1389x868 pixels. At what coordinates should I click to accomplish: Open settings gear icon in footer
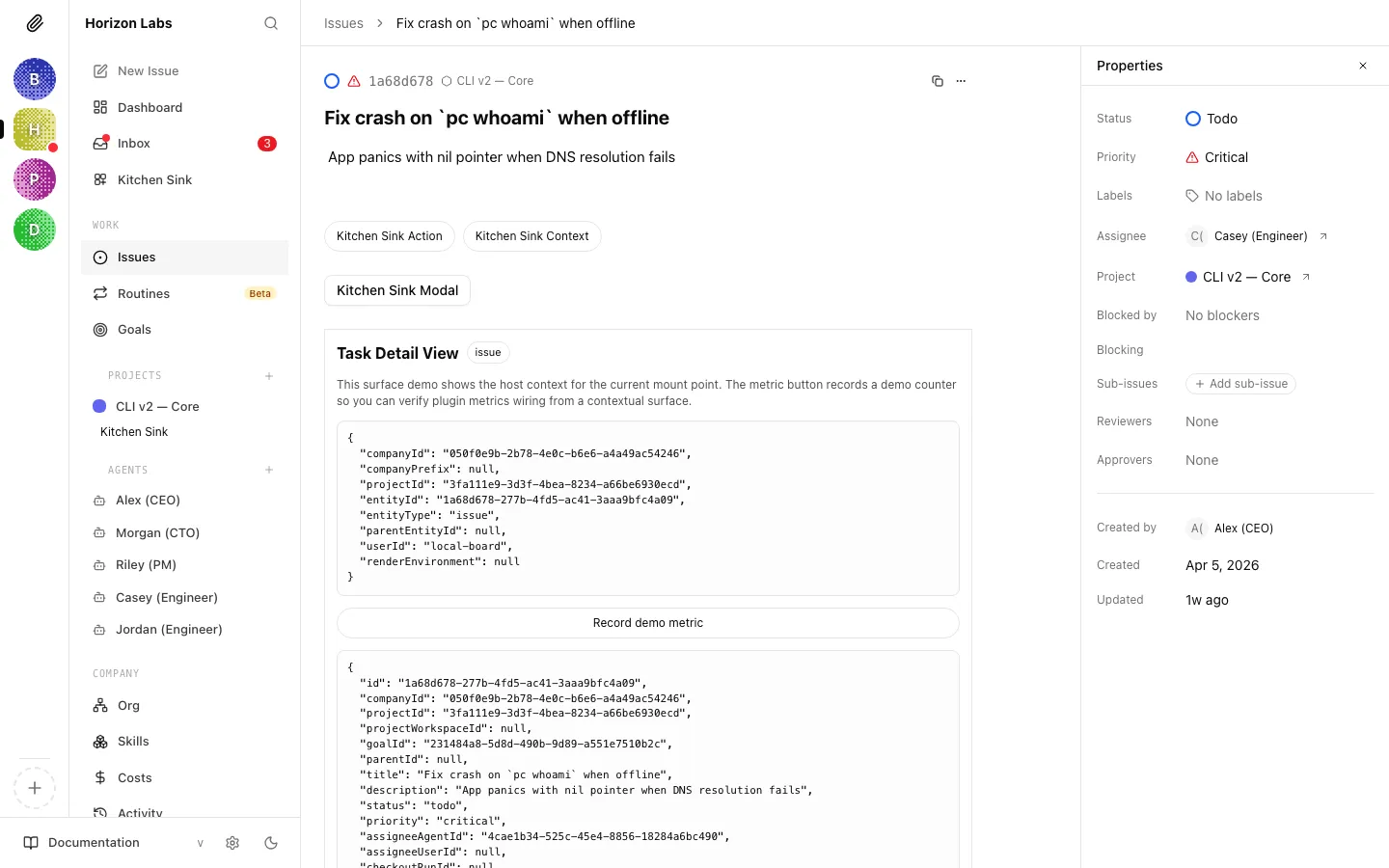[x=232, y=843]
